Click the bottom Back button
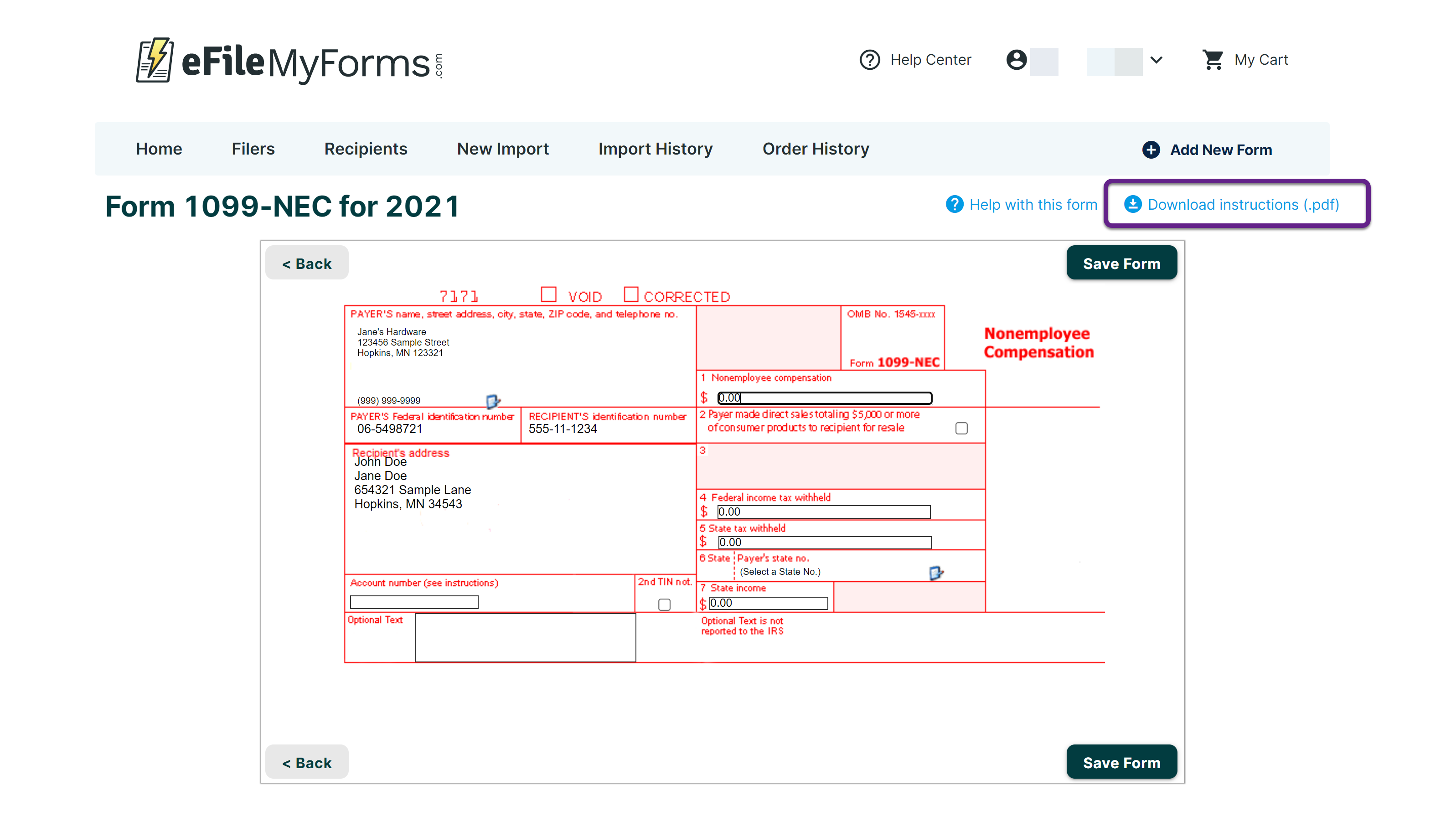This screenshot has height=832, width=1456. (307, 762)
